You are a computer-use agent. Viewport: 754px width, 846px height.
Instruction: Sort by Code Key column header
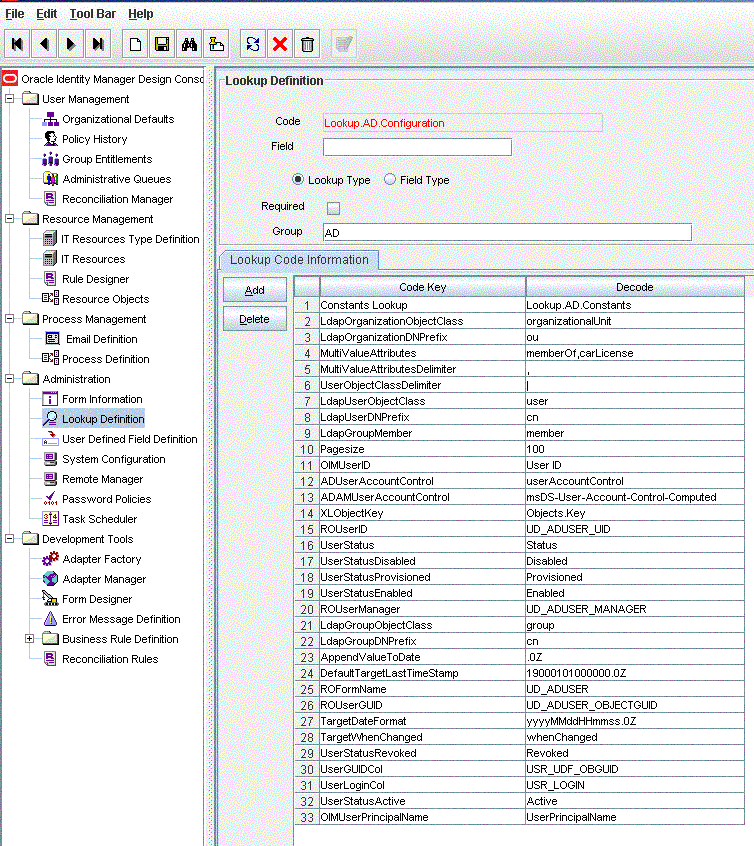click(423, 287)
